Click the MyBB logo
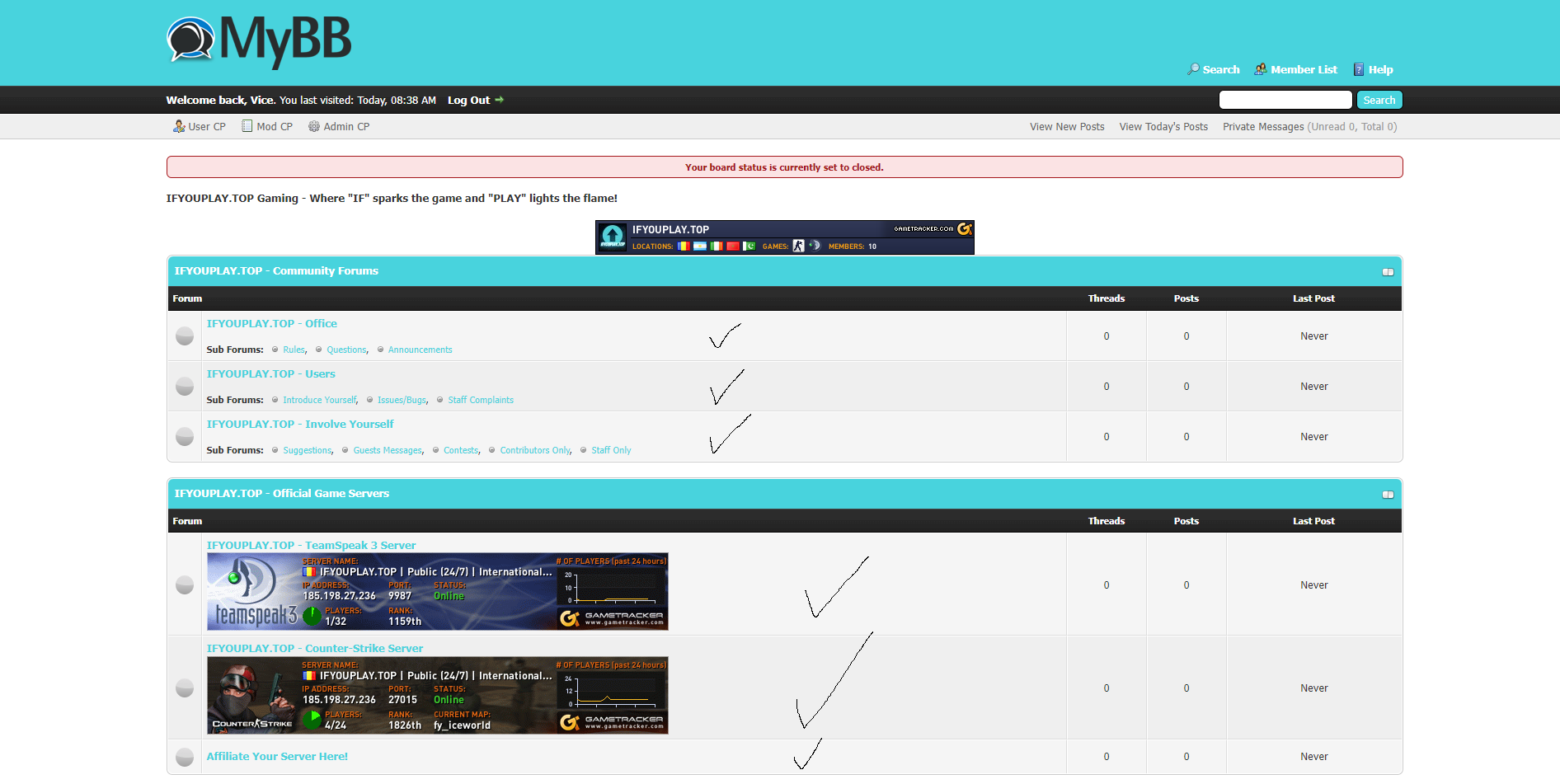This screenshot has height=784, width=1560. (x=259, y=40)
